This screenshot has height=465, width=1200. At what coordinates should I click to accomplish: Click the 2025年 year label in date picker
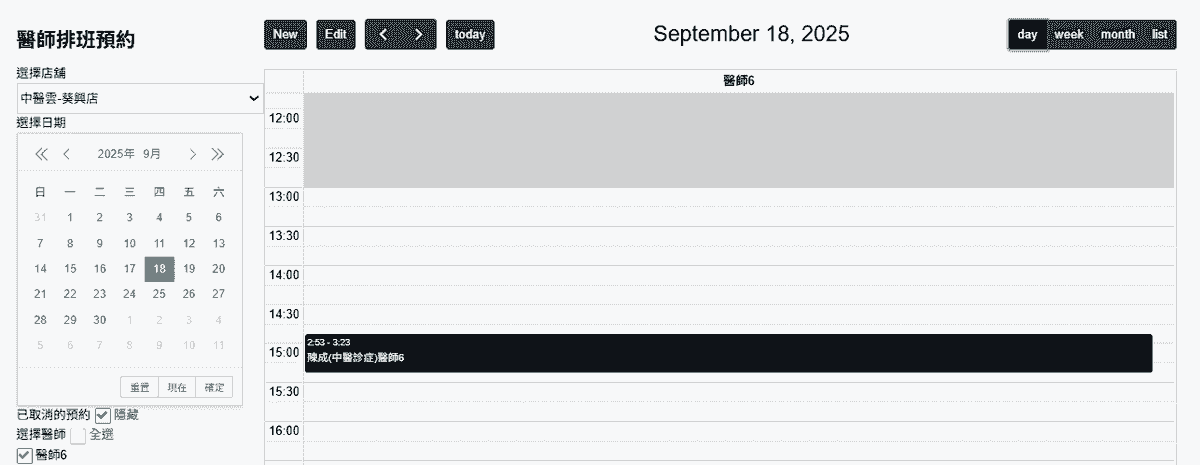click(115, 154)
